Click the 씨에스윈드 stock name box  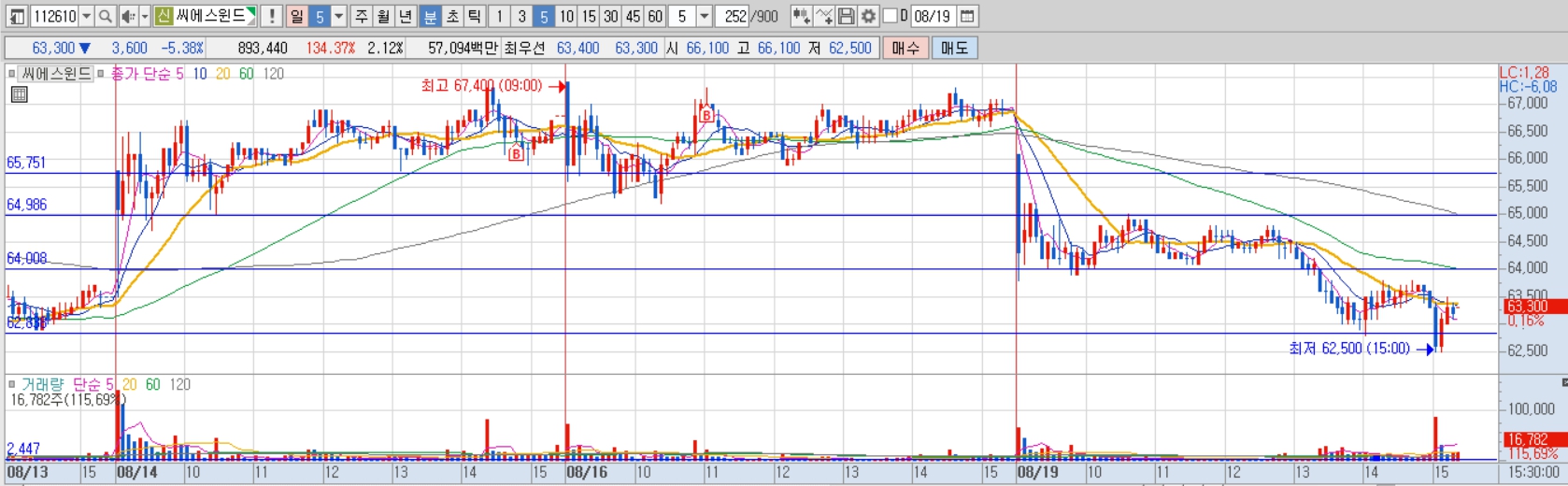(x=215, y=16)
